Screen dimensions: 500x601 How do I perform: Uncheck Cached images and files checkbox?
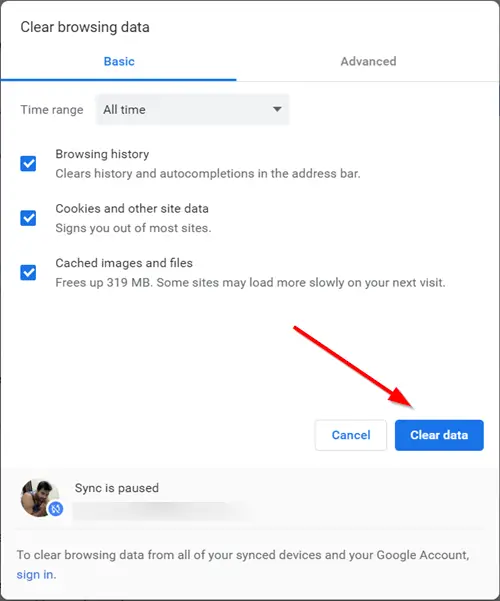[28, 273]
